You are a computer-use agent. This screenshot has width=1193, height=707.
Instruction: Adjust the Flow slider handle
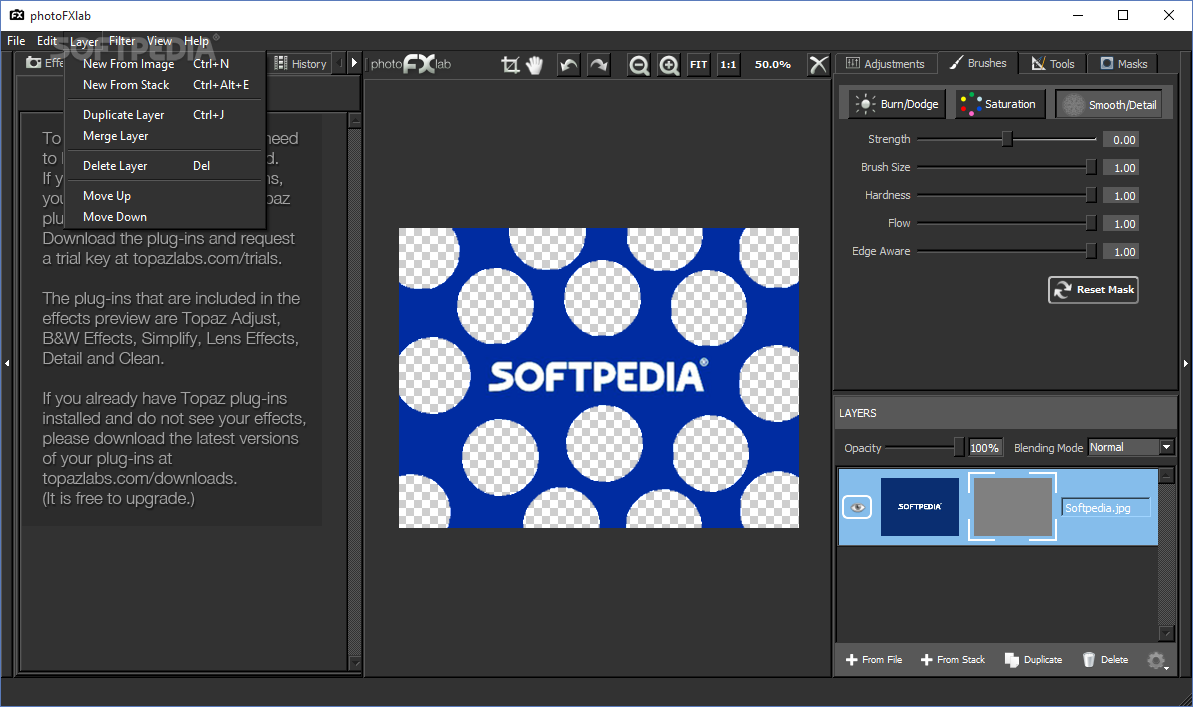1090,223
